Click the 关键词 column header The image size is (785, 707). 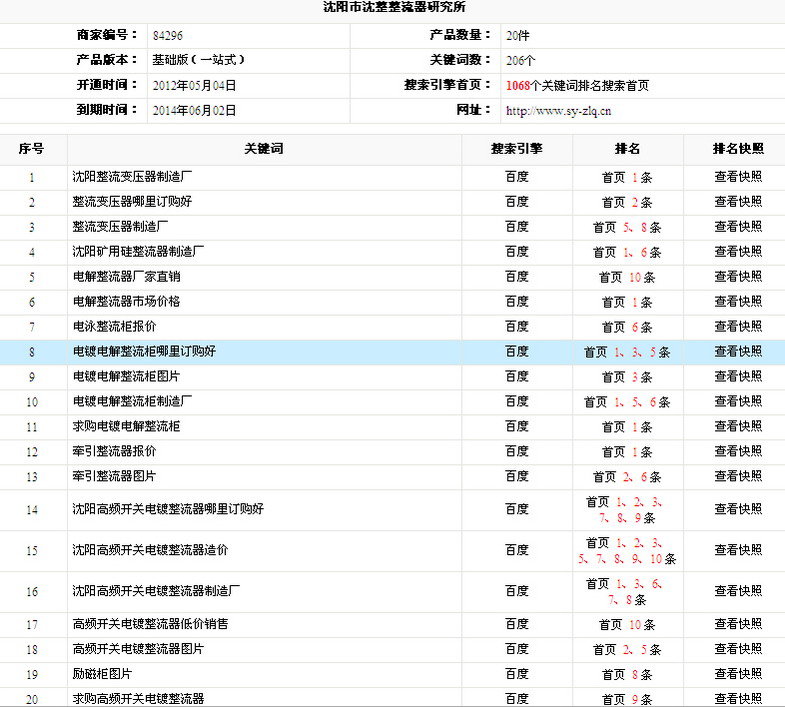click(x=264, y=149)
